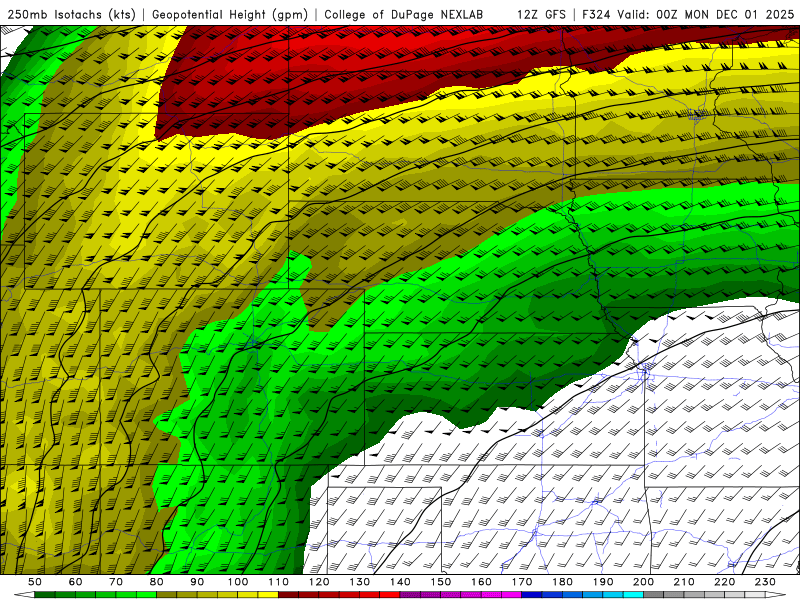Viewport: 800px width, 600px height.
Task: Click the '12Z GFS' model run text
Action: point(541,14)
